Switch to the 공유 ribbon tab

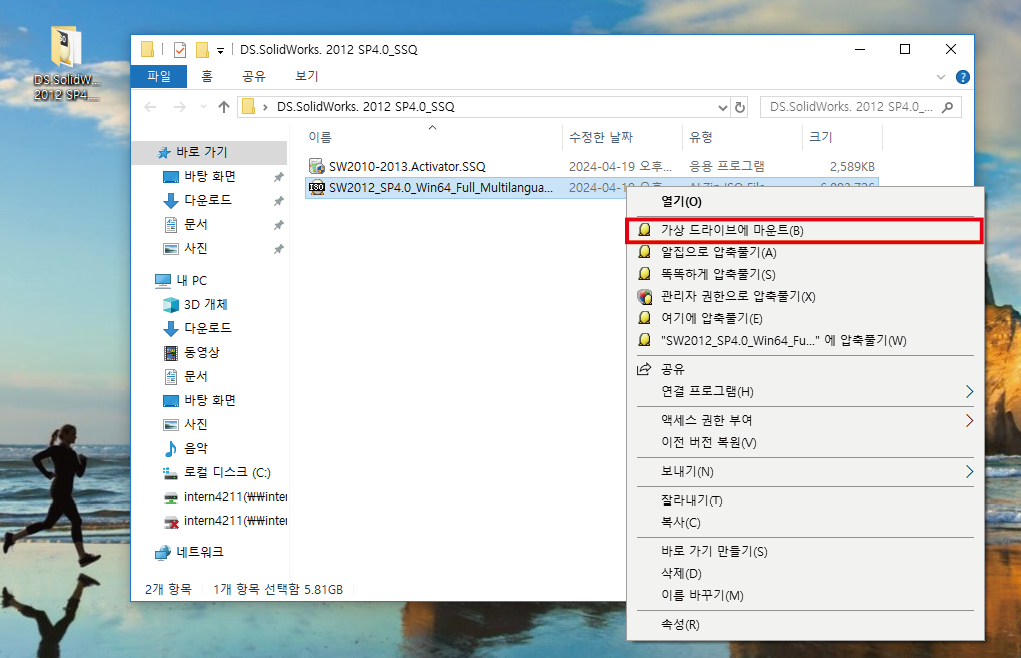(254, 76)
